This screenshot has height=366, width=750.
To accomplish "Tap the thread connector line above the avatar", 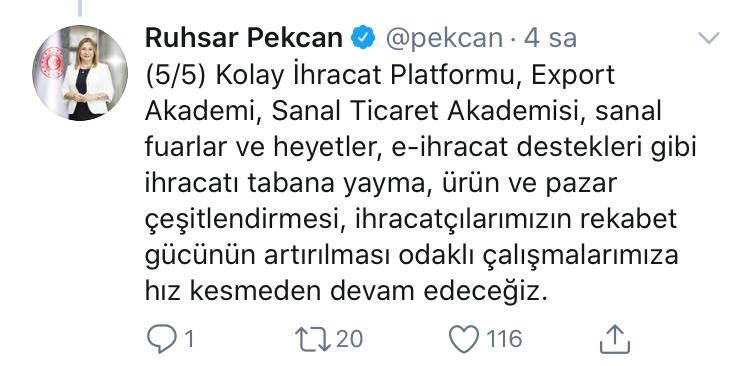I will (x=80, y=8).
